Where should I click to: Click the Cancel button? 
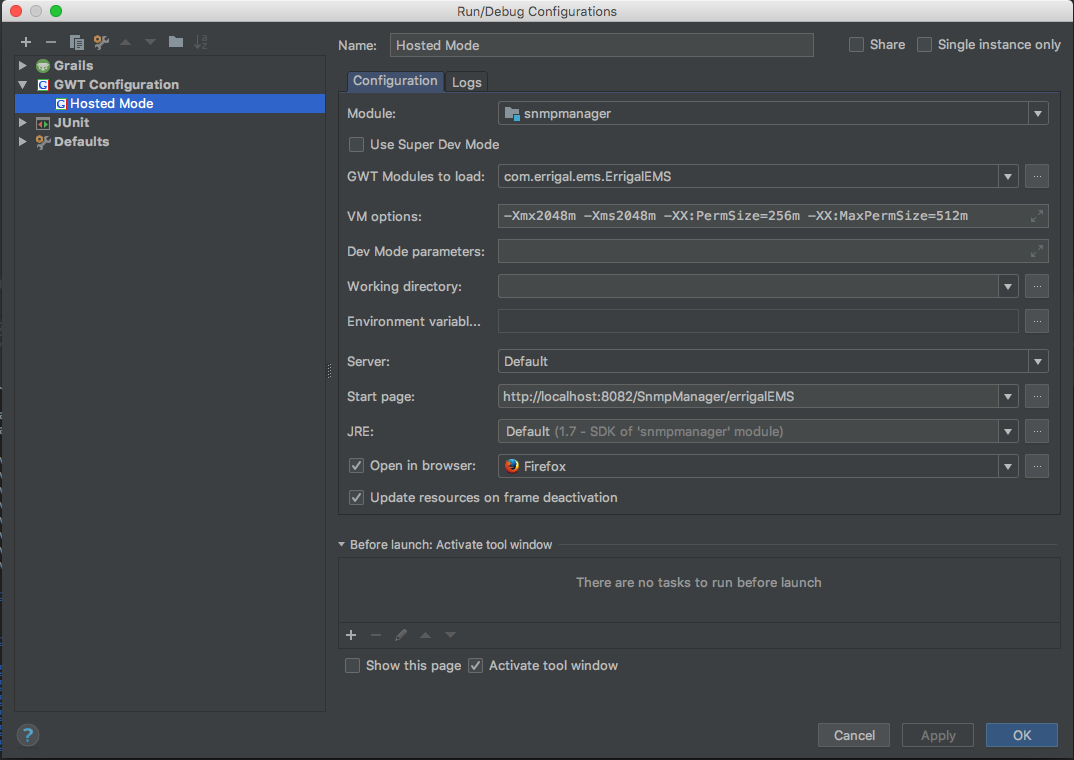click(x=854, y=735)
